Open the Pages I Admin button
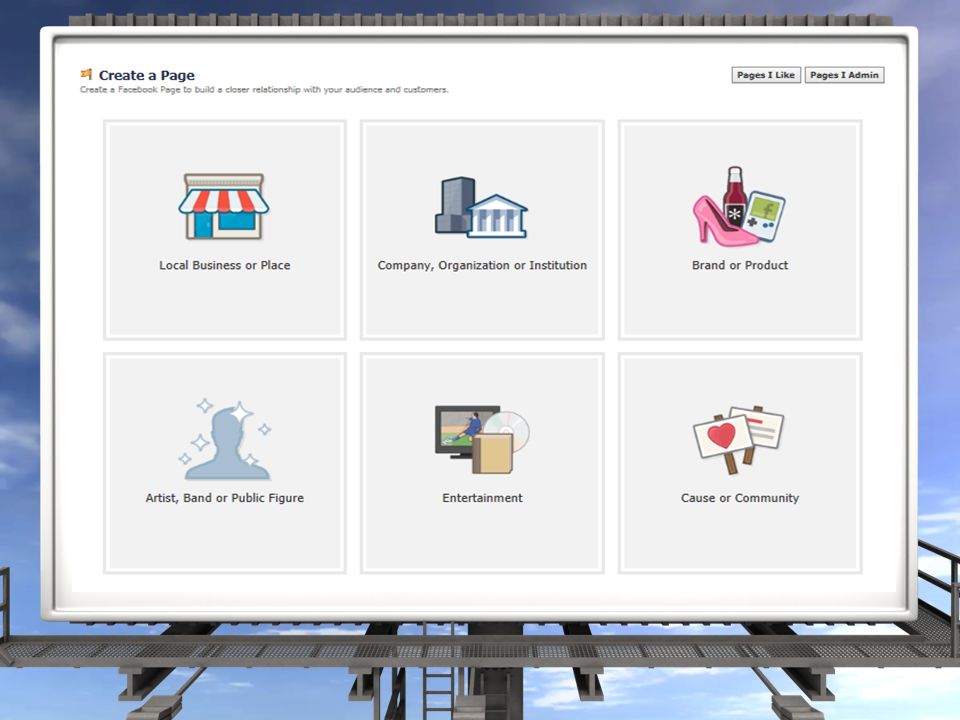Screen dimensions: 960x720 tap(844, 75)
